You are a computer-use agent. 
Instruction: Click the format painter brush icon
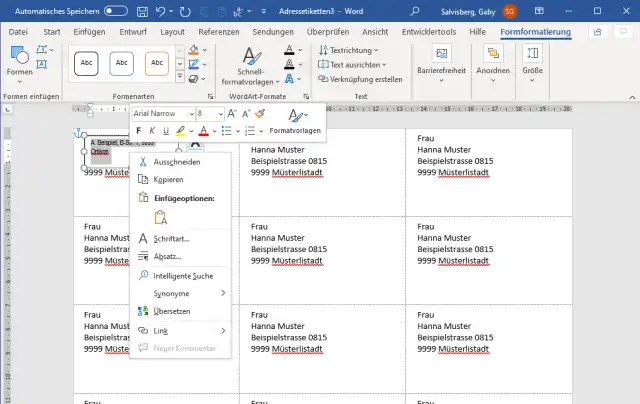tap(260, 114)
